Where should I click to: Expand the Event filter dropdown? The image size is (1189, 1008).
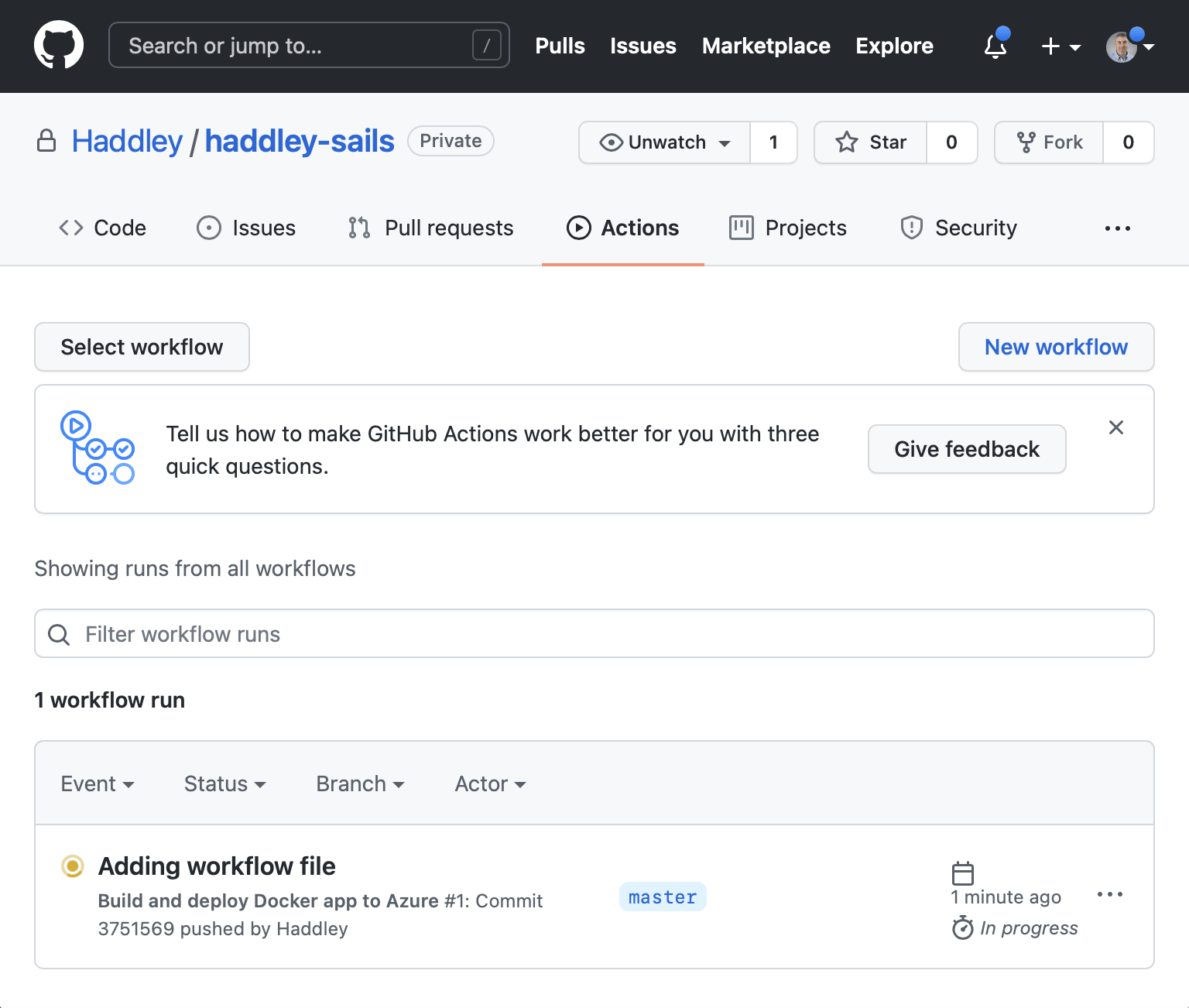98,783
